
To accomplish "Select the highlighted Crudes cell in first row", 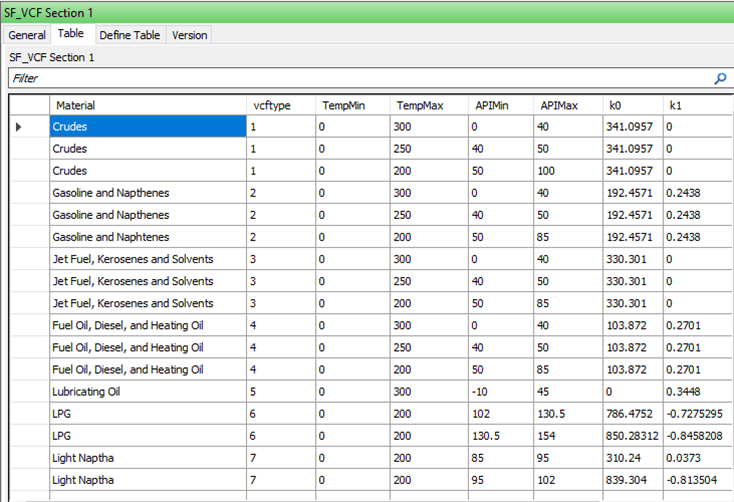I will (148, 126).
